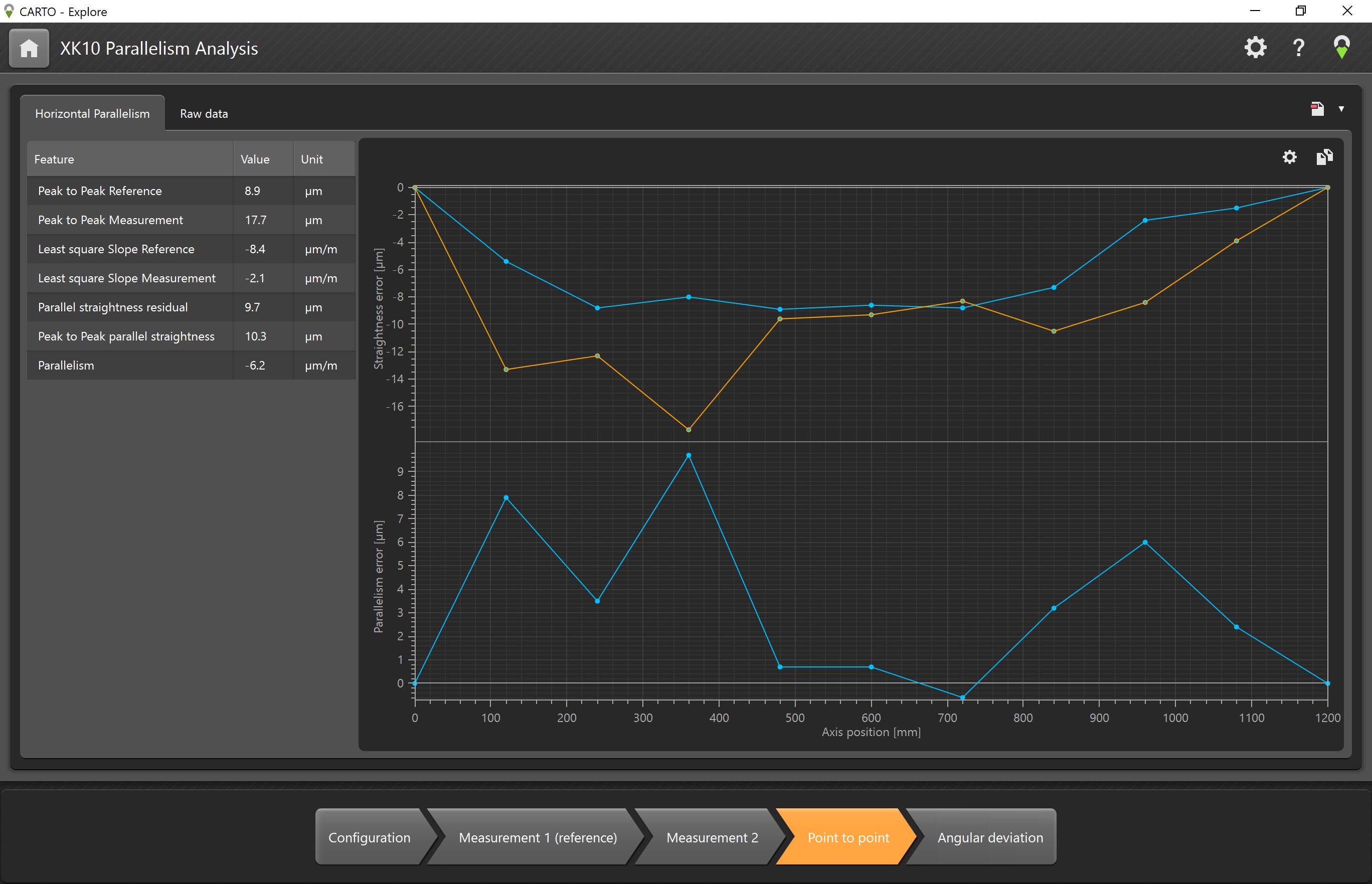
Task: Open application settings gear in header
Action: (x=1255, y=48)
